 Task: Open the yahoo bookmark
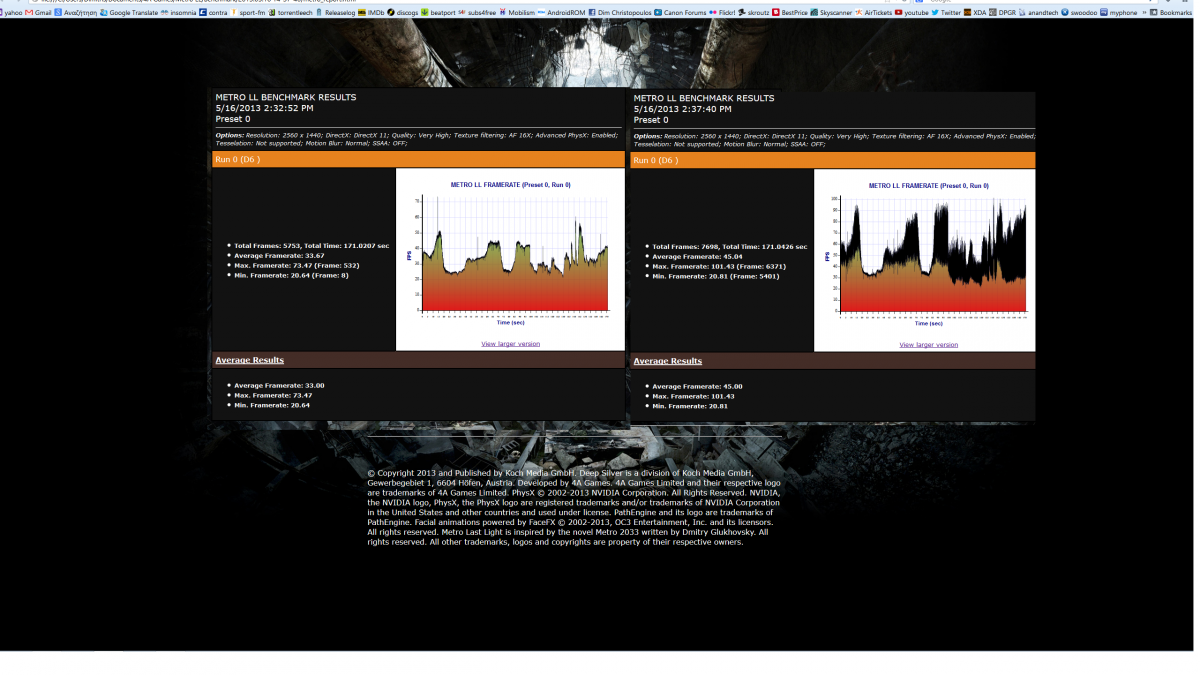point(13,13)
